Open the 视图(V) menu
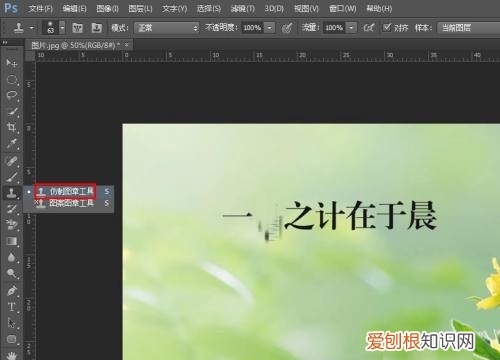This screenshot has width=500, height=360. tap(306, 8)
